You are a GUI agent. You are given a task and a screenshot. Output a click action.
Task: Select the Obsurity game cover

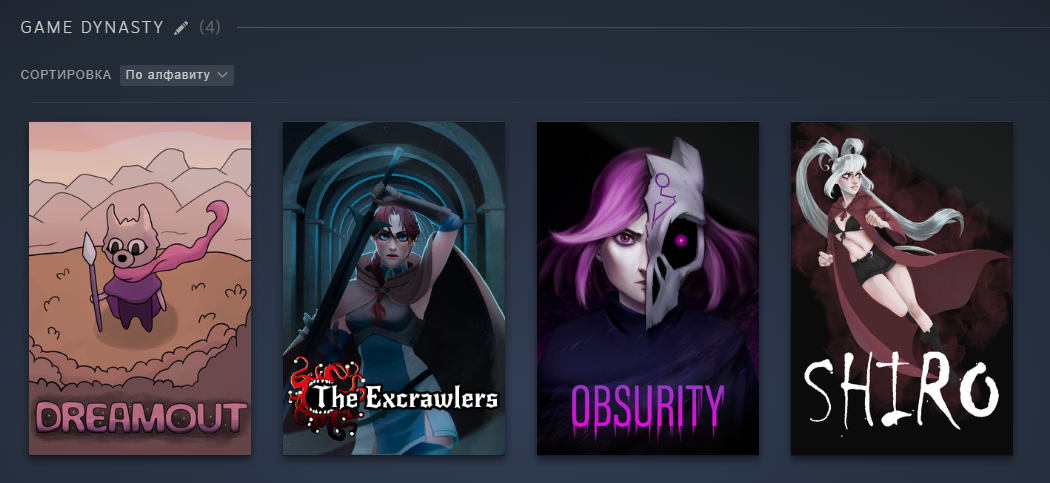coord(648,288)
